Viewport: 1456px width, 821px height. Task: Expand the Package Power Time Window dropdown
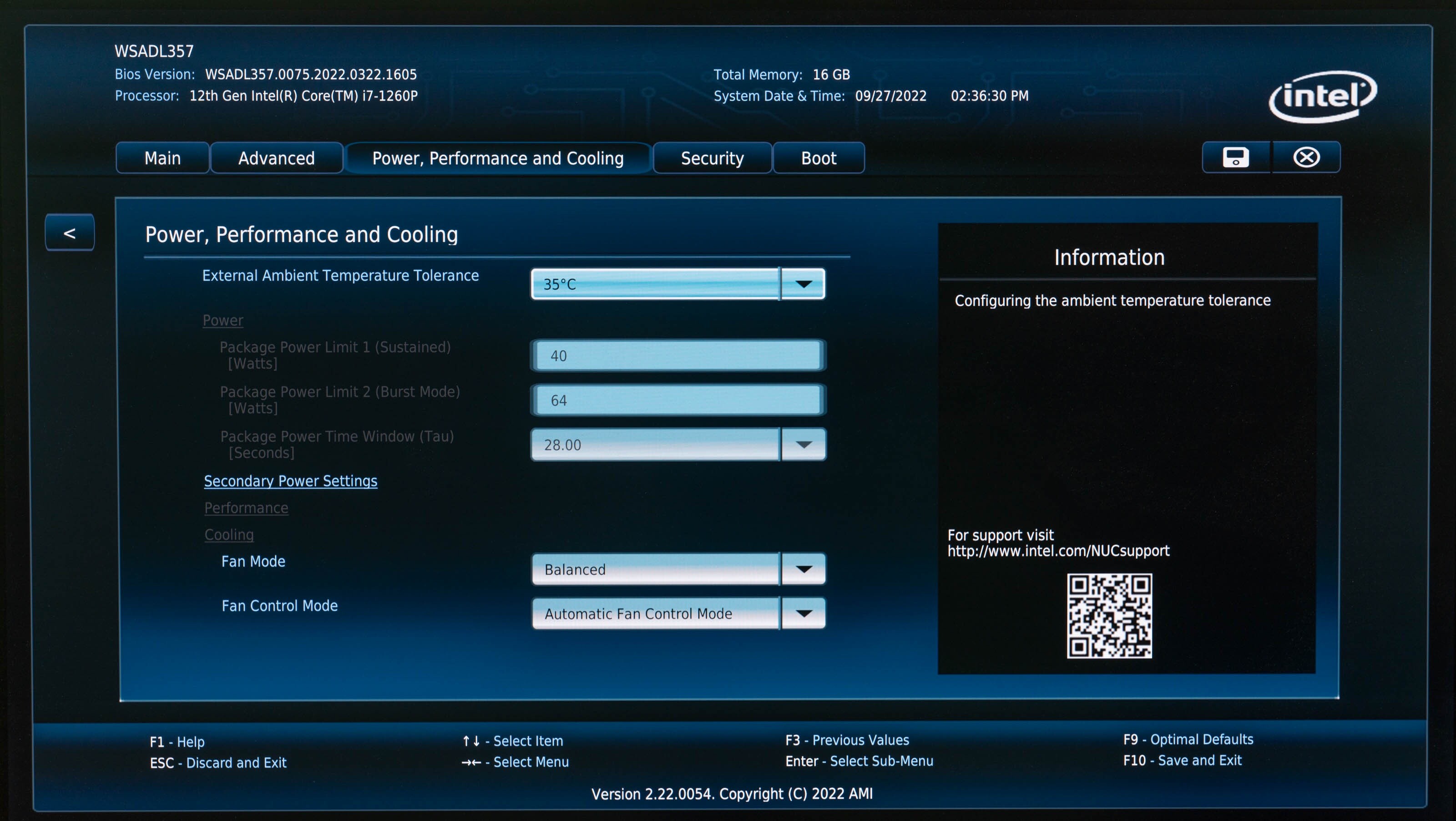[x=803, y=445]
